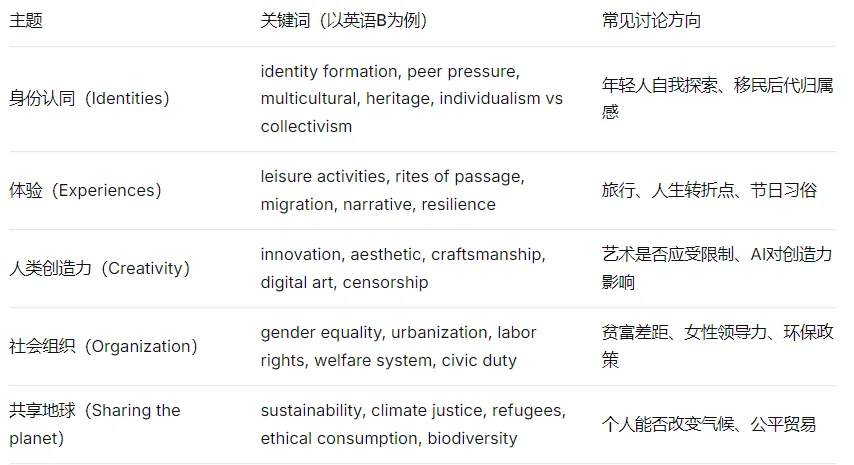Select the 共享地球 (Sharing the planet) cell
Viewport: 854px width, 465px height.
point(95,424)
